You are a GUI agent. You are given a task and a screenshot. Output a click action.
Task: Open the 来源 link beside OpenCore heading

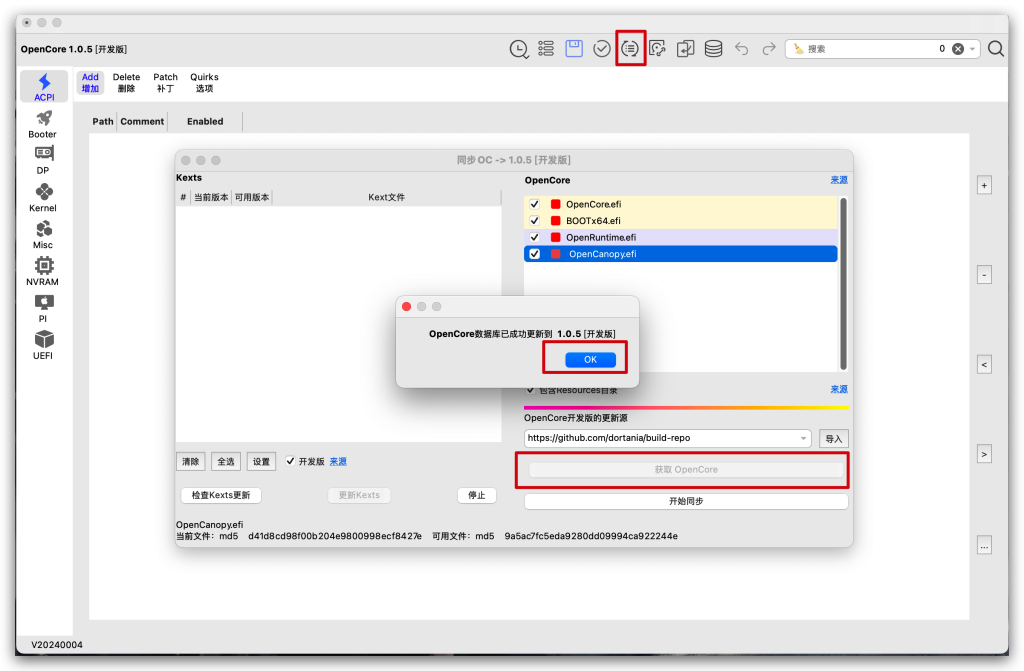[x=839, y=180]
